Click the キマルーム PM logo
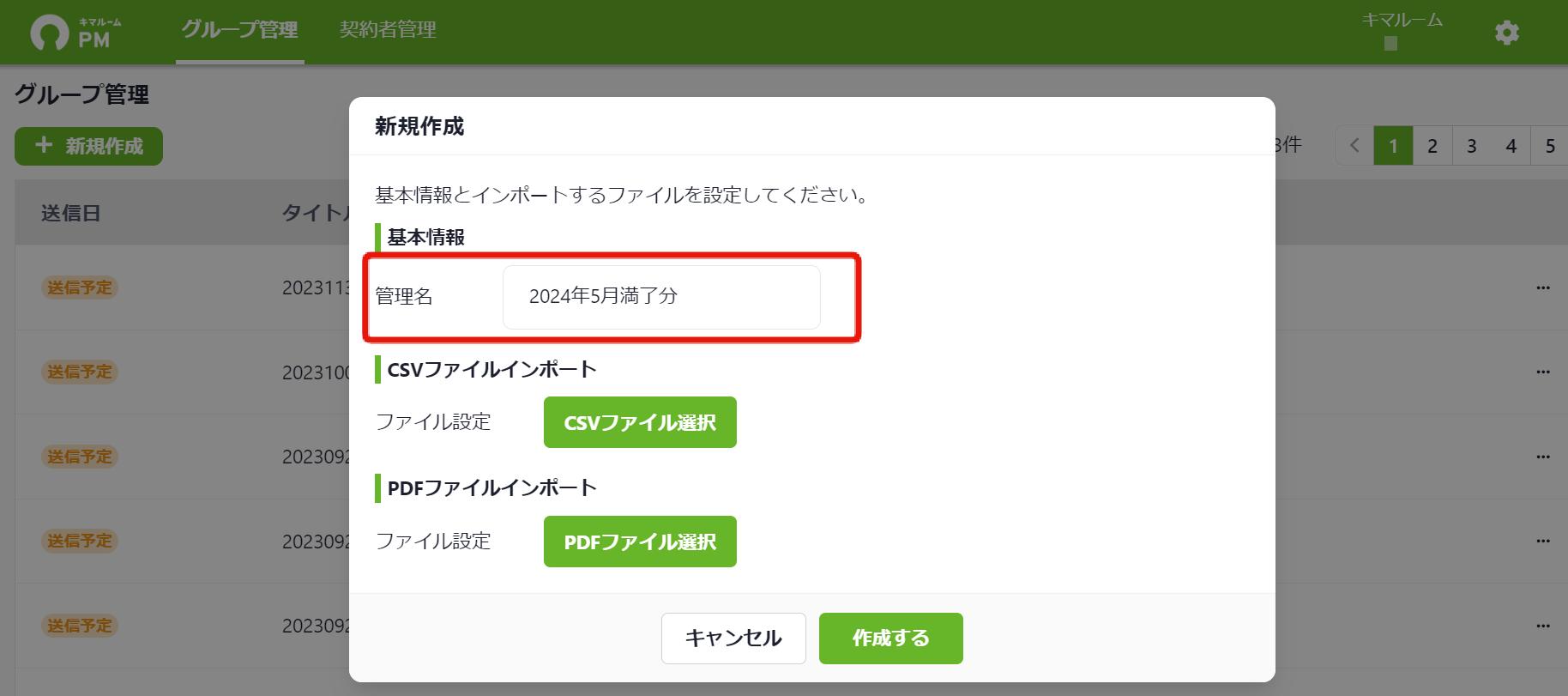 (75, 33)
